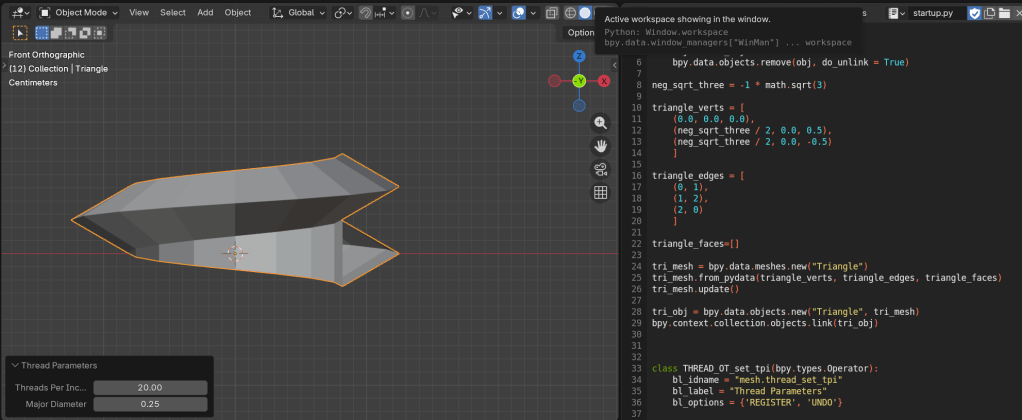
Task: Click the Threads Per Inch value field
Action: 150,387
